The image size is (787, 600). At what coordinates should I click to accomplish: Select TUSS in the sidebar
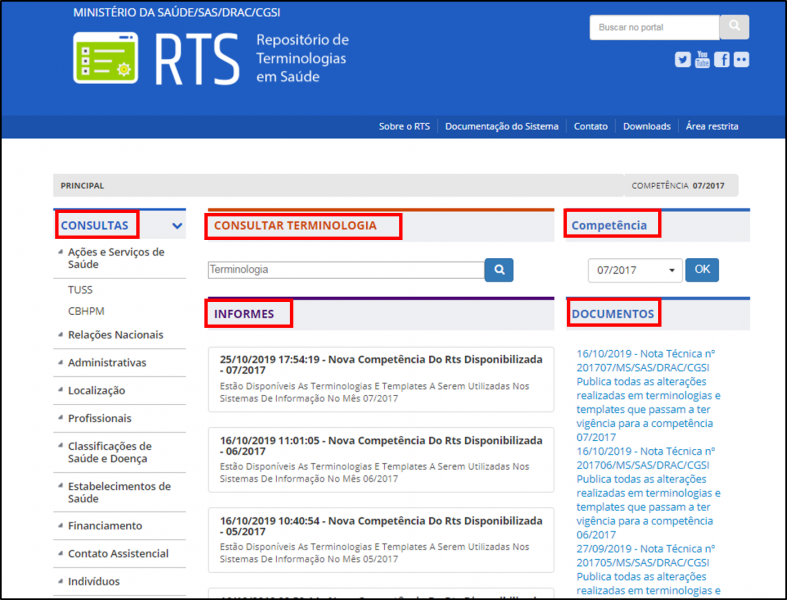tap(80, 290)
